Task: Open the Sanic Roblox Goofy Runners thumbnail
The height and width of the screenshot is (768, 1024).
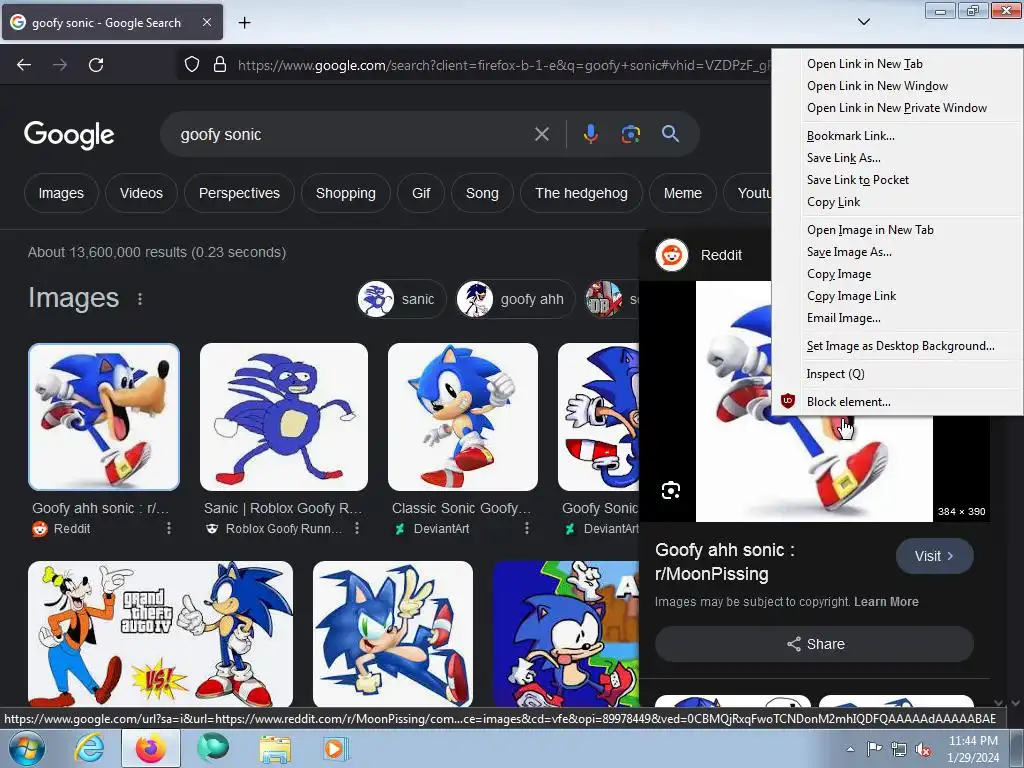Action: pos(283,417)
